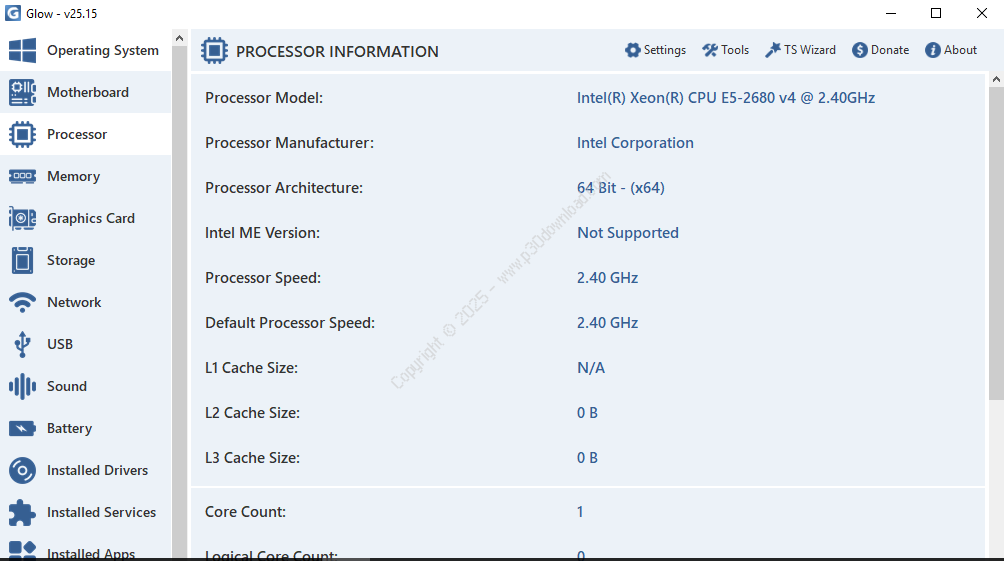Click the Installed Services puzzle icon
The image size is (1004, 561).
22,513
